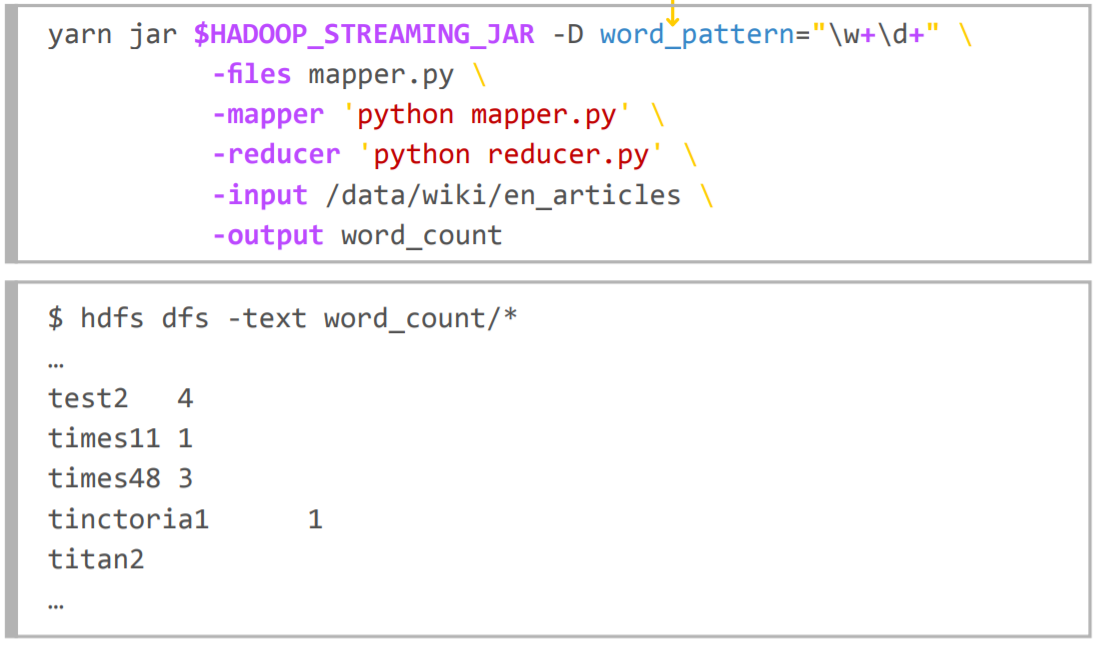Click the -input flag
Screen dimensions: 1095x645
[259, 195]
